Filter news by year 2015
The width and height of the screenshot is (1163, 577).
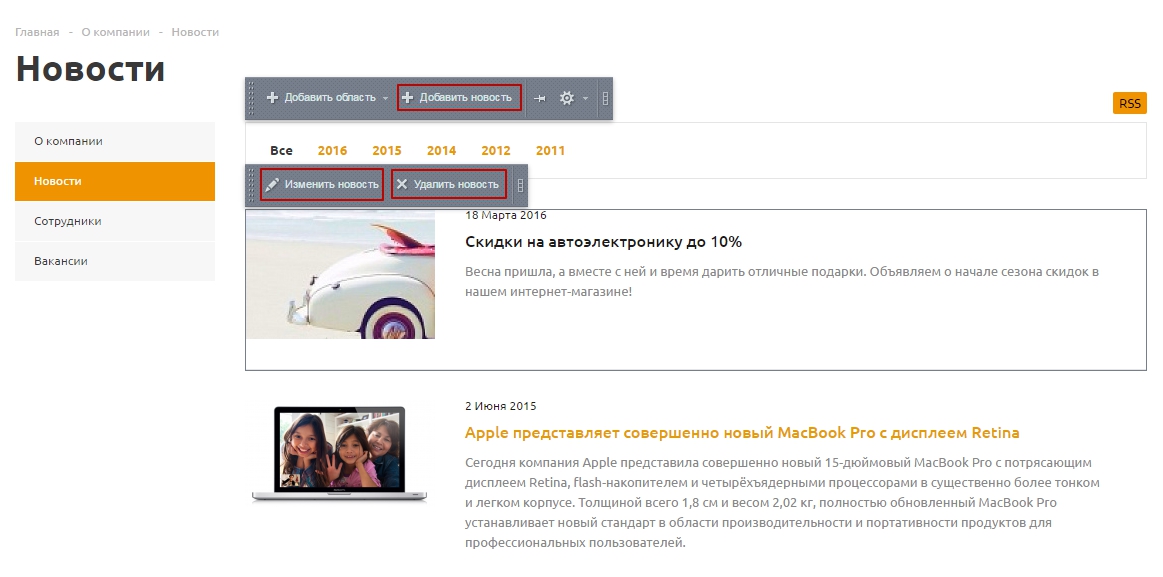[x=386, y=151]
